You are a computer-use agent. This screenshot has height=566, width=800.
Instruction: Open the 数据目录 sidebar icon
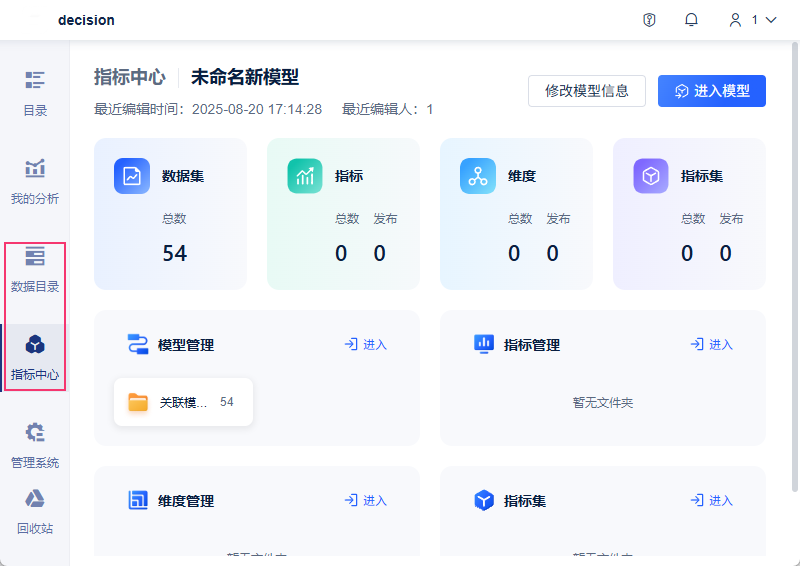tap(35, 256)
